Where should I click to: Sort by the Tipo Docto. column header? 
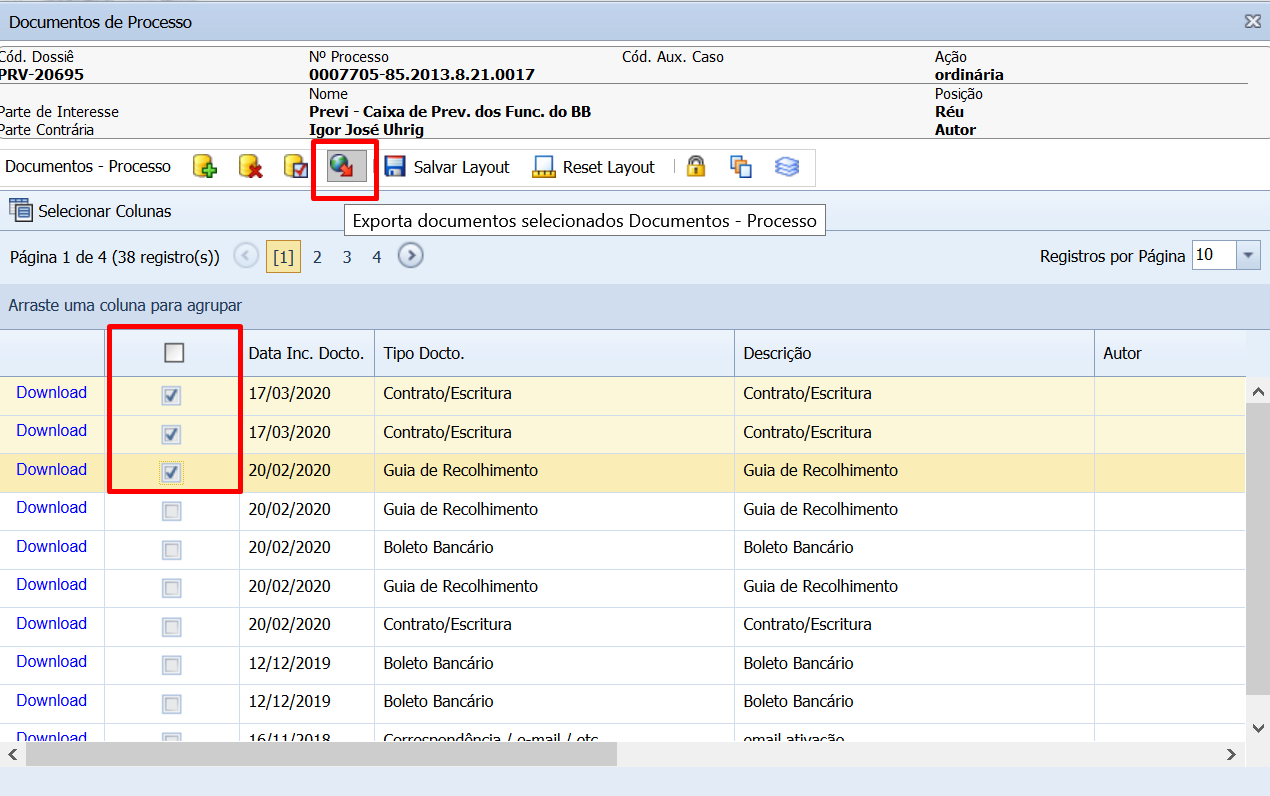click(554, 353)
